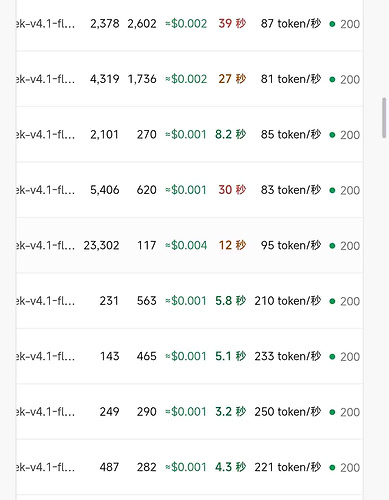This screenshot has width=389, height=500.
Task: Click the green status dot beside 221 token/秒
Action: (332, 467)
